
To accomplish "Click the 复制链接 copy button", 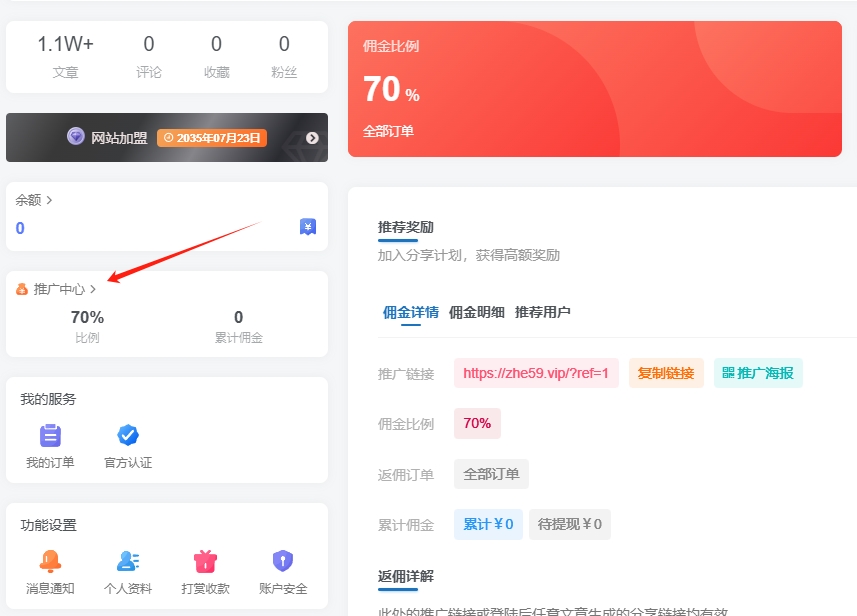I will [666, 373].
